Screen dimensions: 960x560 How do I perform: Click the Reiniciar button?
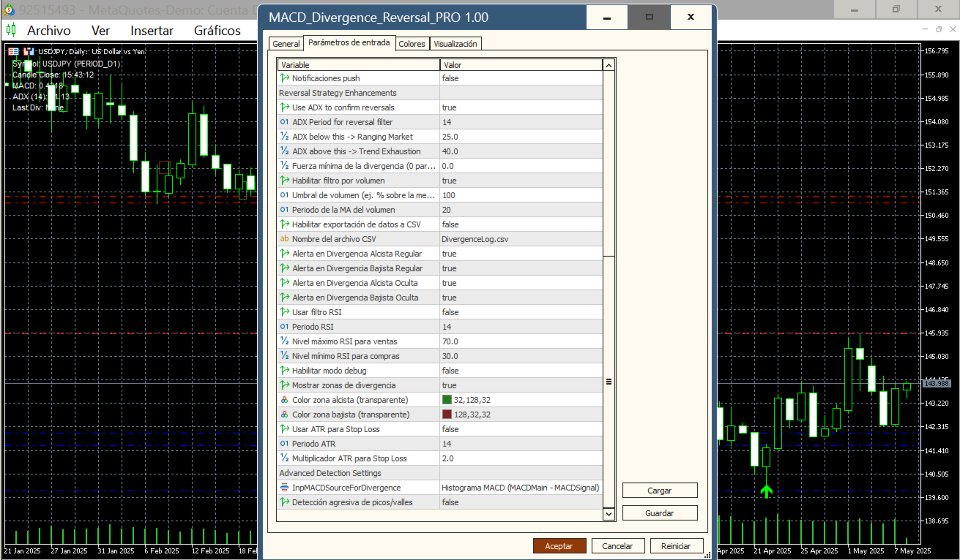click(676, 546)
